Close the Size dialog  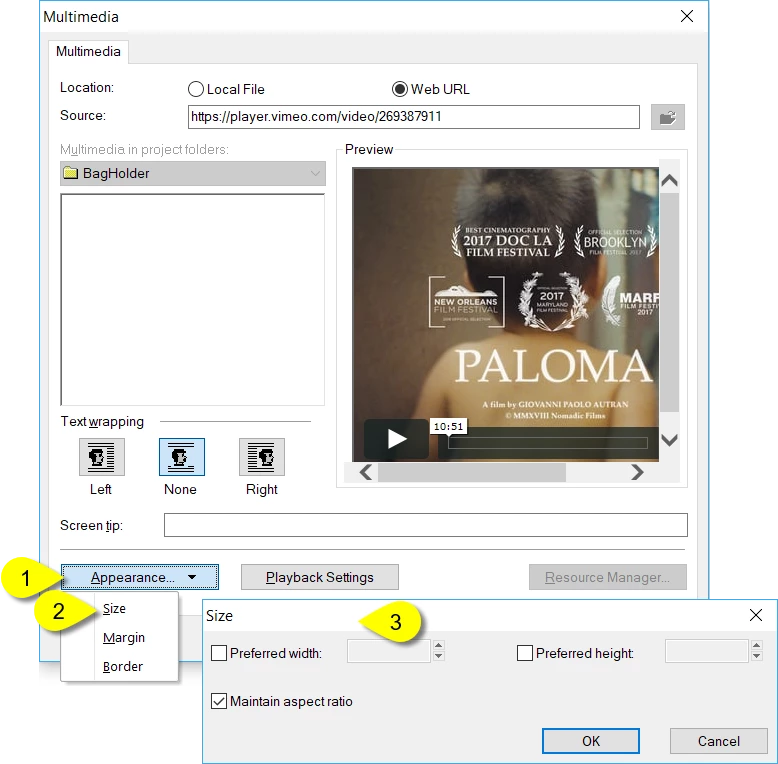[x=756, y=615]
